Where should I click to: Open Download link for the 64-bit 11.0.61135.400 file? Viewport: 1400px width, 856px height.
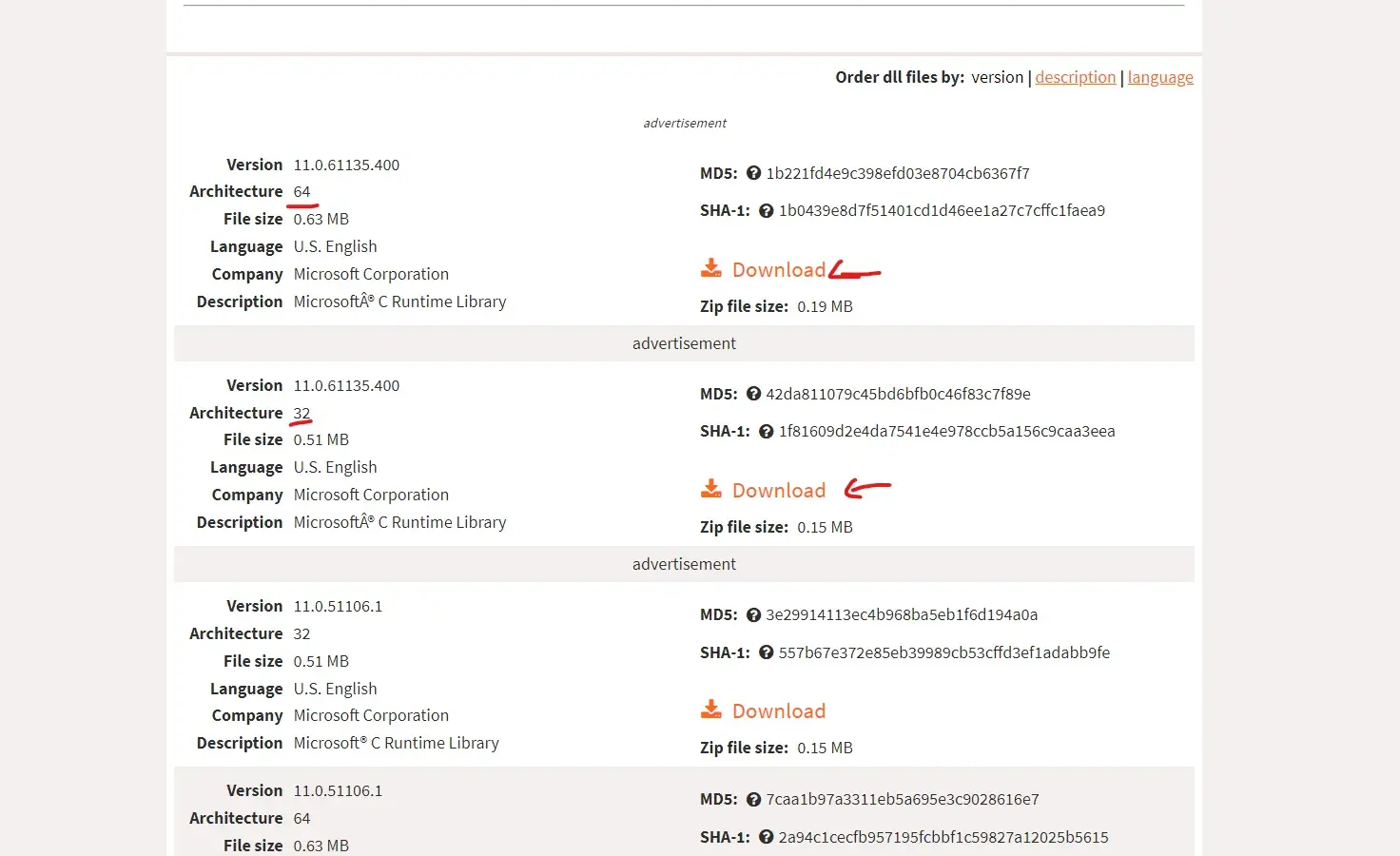point(778,269)
